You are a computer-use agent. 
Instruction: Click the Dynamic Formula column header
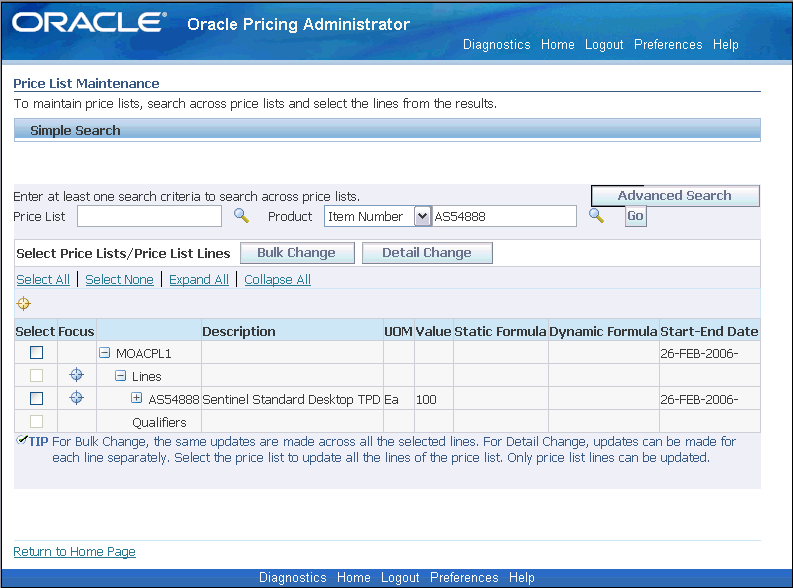pos(603,331)
